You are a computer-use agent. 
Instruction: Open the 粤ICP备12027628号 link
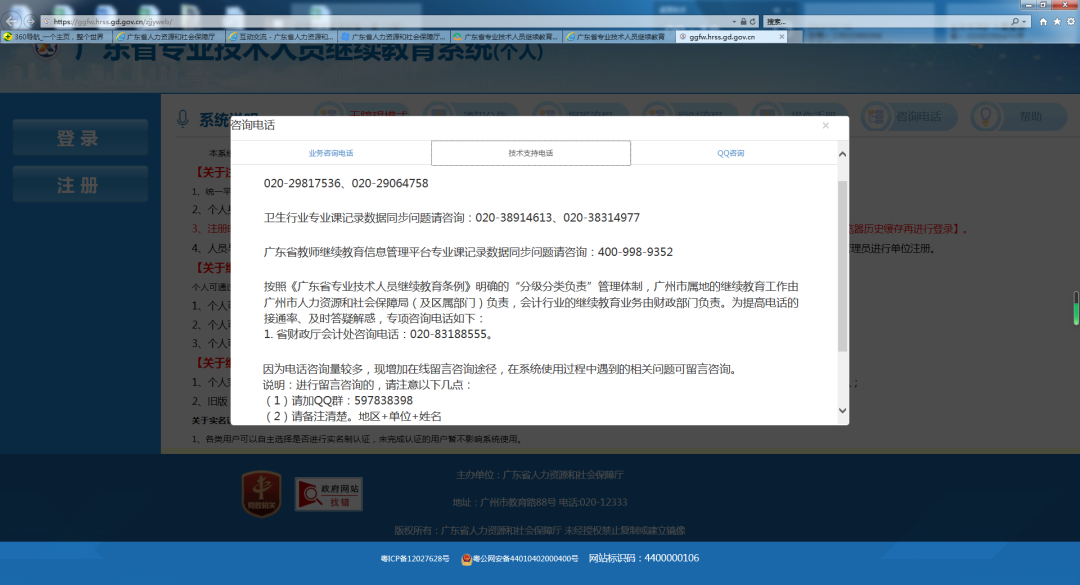pyautogui.click(x=415, y=558)
